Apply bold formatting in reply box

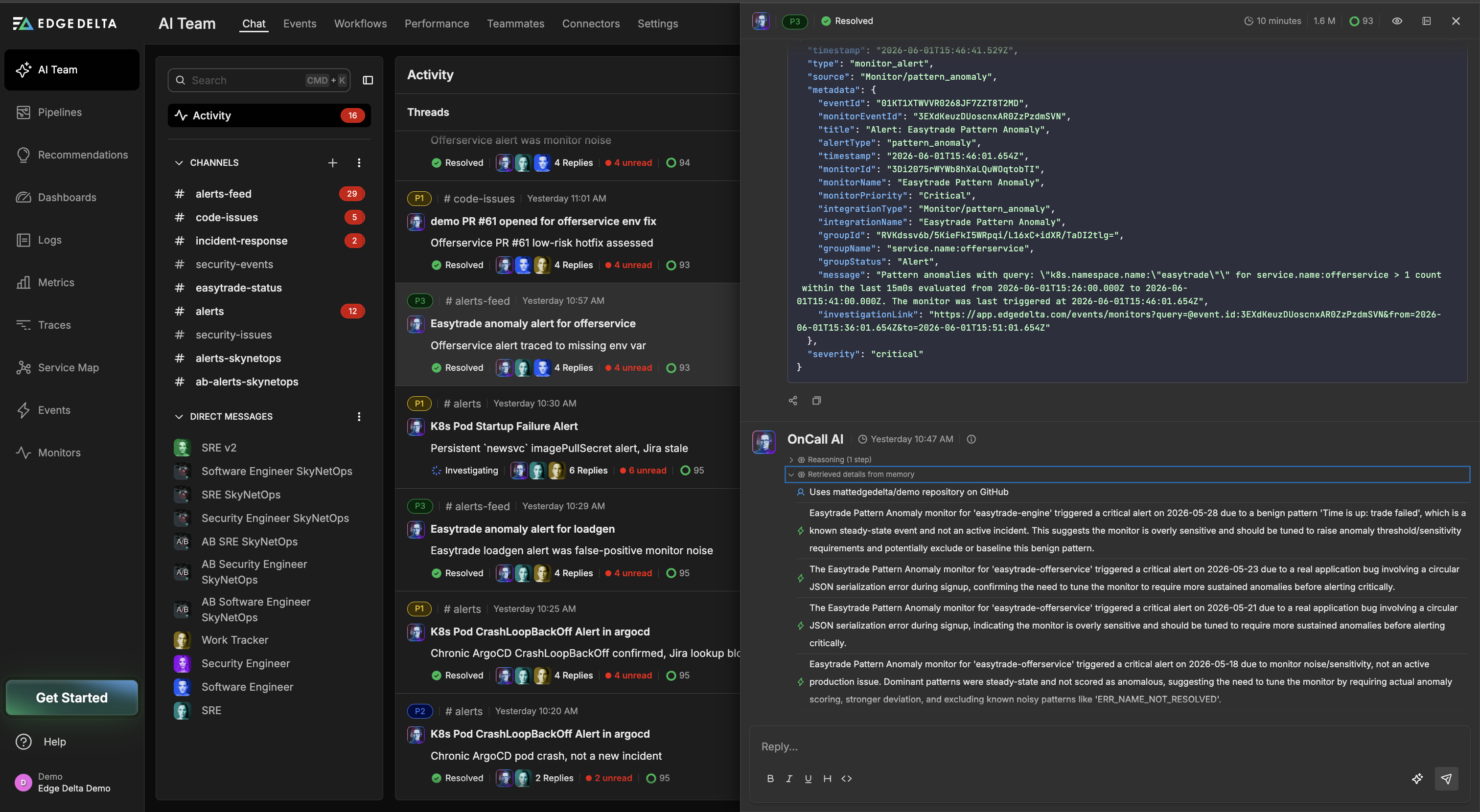[770, 779]
